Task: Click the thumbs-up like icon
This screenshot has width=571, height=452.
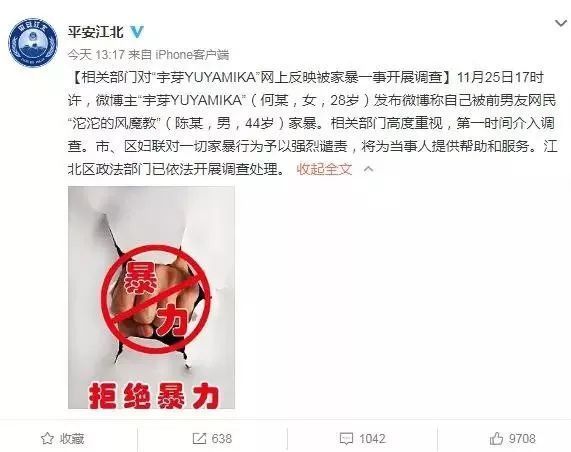Action: coord(496,439)
